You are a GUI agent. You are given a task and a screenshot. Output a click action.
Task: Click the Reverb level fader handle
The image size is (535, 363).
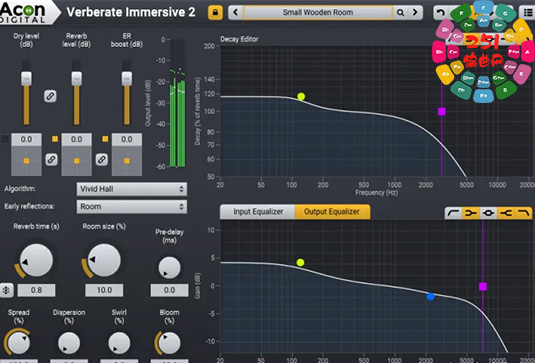tap(76, 78)
